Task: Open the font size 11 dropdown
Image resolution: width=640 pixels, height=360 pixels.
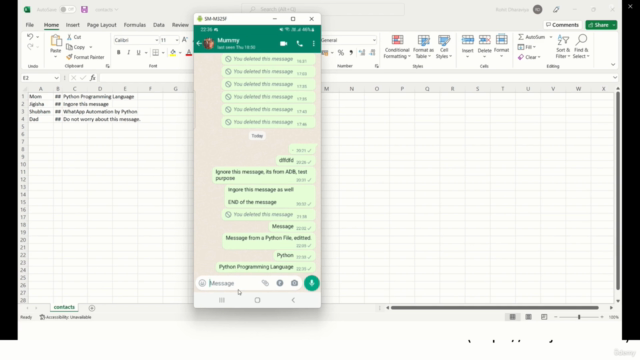Action: (177, 40)
